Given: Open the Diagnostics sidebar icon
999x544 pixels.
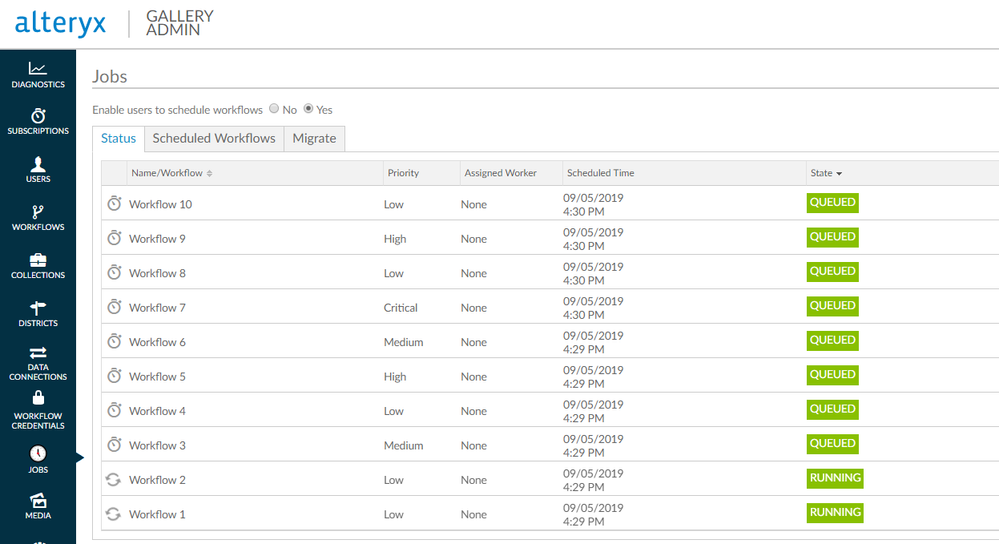Looking at the screenshot, I should point(38,68).
